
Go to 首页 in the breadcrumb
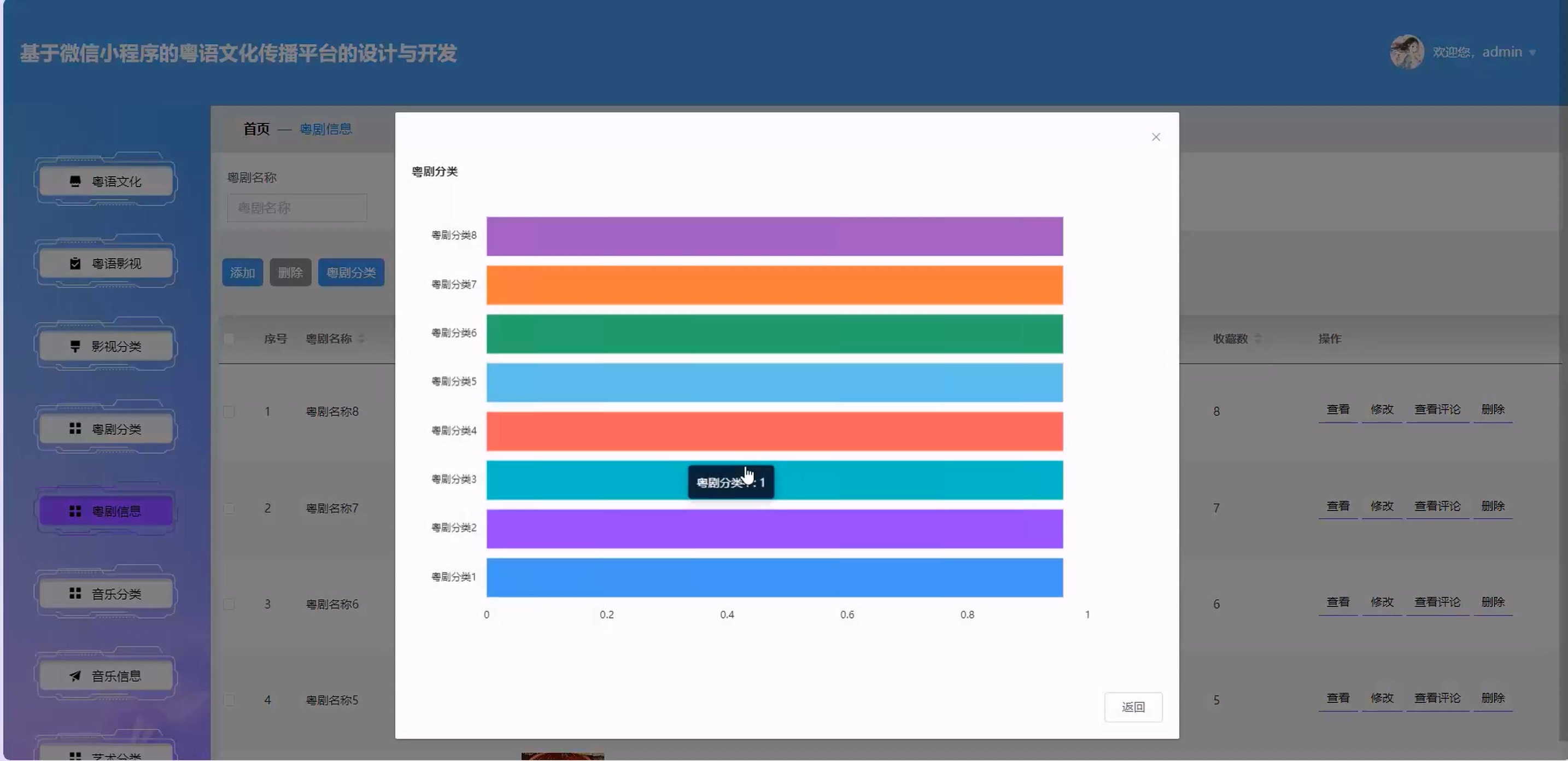[256, 129]
